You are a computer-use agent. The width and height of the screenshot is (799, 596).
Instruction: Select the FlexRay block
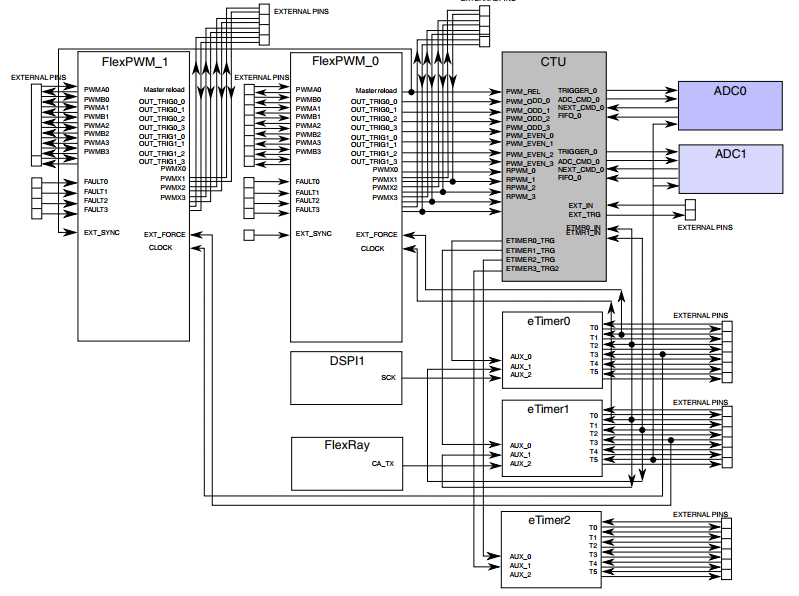346,464
